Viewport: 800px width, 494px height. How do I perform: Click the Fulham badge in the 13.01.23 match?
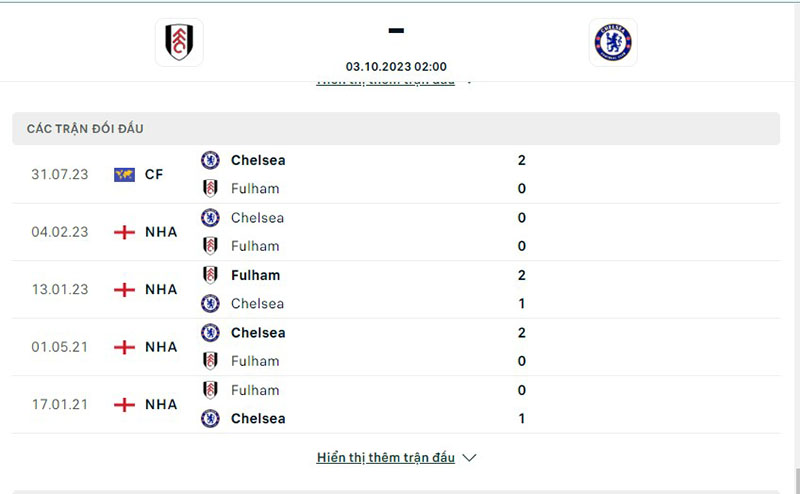point(210,275)
